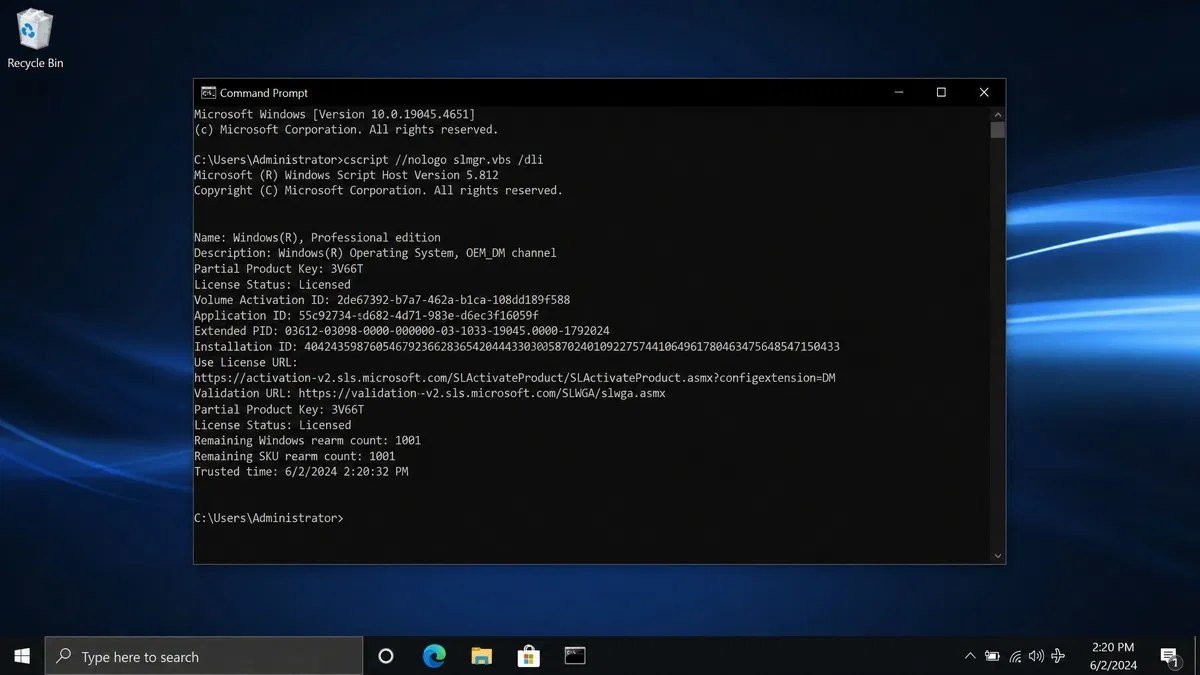Click the Trusted time 6/2/2024 line
The width and height of the screenshot is (1200, 675).
click(301, 472)
